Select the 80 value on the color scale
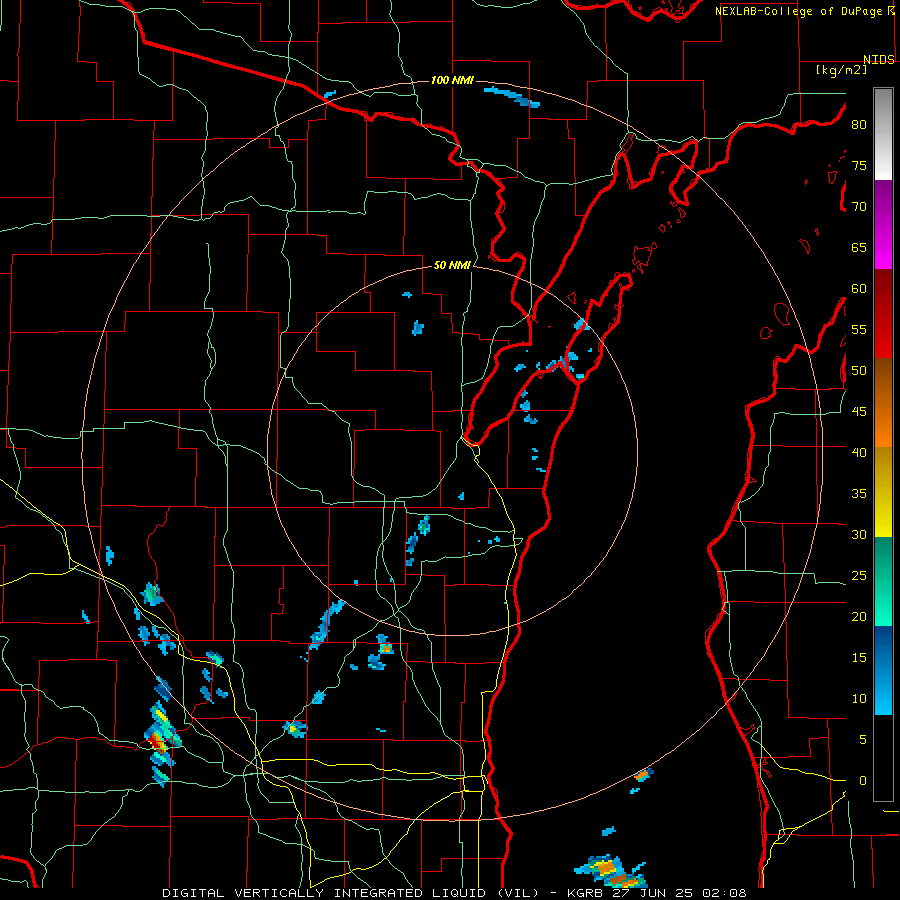Screen dimensions: 900x900 point(859,125)
